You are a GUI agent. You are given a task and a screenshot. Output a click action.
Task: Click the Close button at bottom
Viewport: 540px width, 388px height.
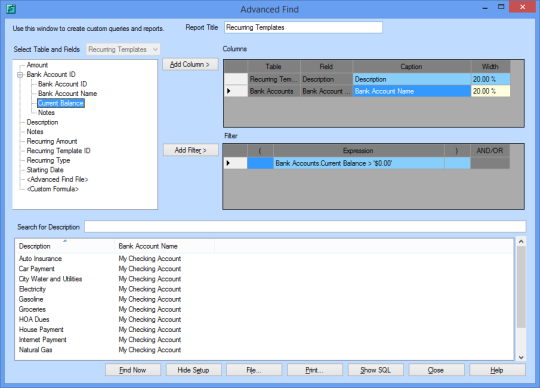pos(436,370)
